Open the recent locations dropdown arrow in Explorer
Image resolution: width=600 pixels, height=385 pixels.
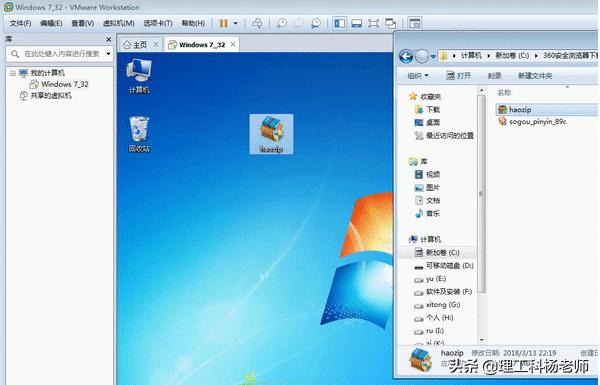(433, 57)
